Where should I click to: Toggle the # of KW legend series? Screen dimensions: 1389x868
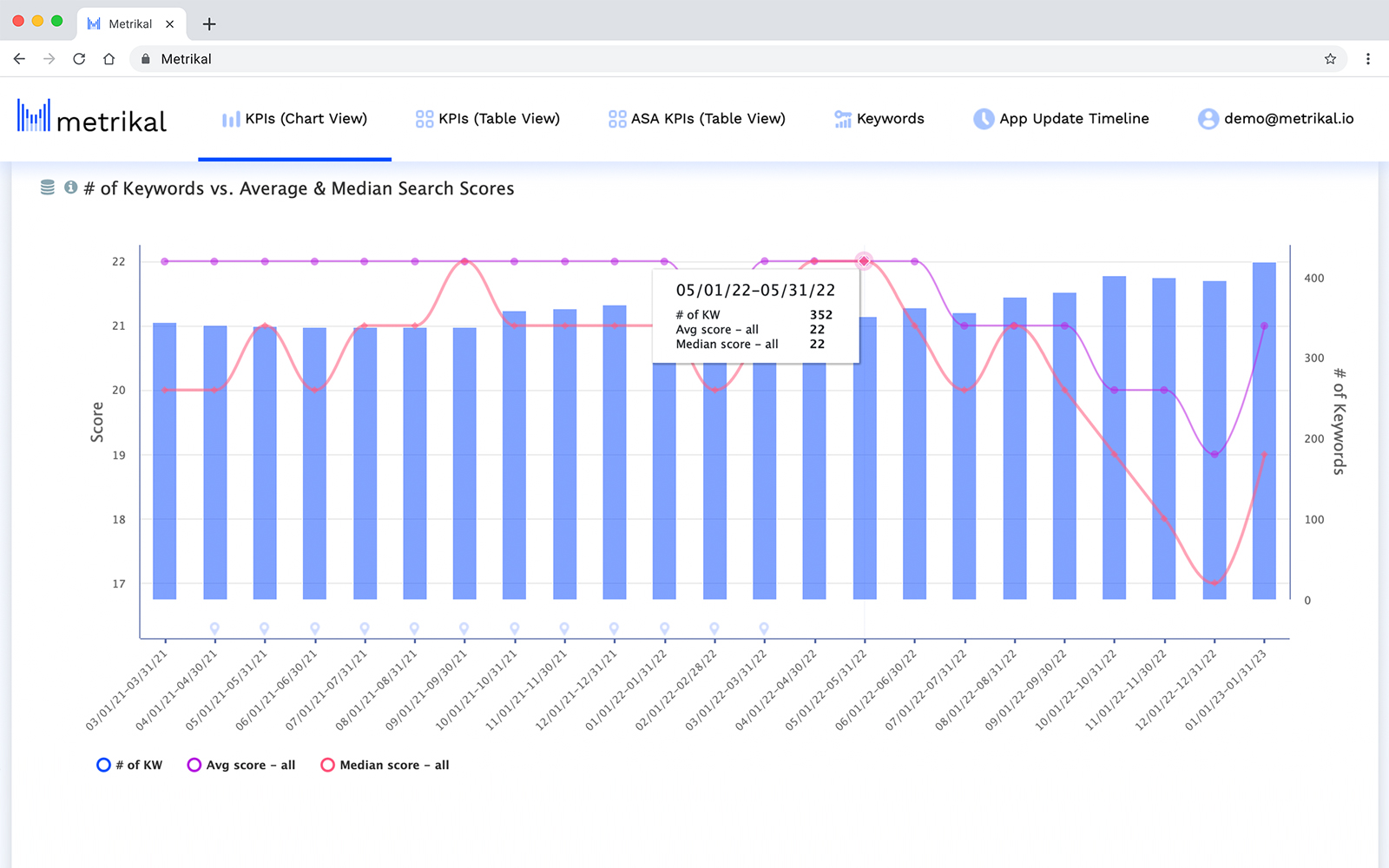tap(129, 765)
